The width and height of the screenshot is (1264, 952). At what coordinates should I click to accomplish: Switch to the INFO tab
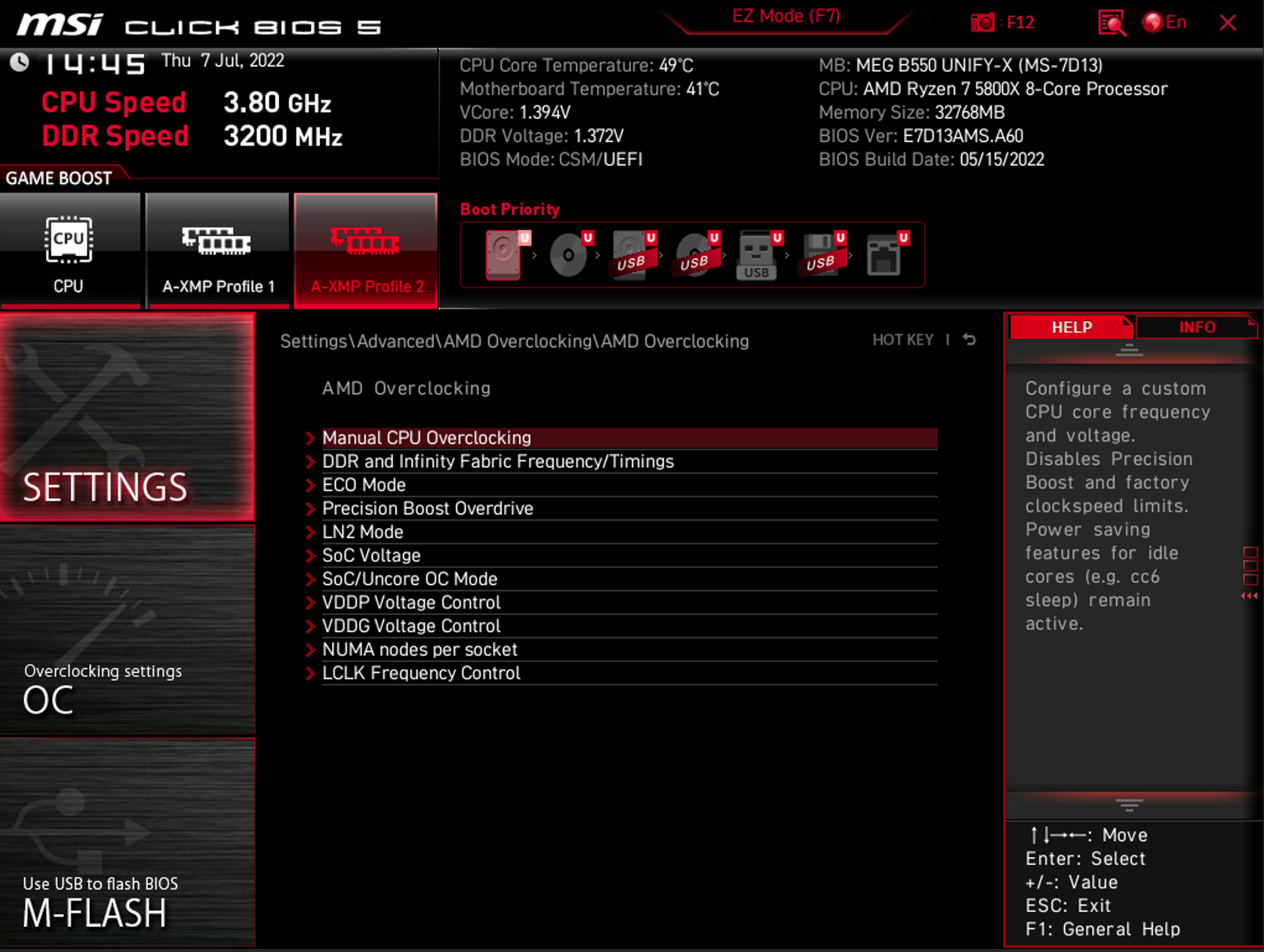(x=1197, y=327)
